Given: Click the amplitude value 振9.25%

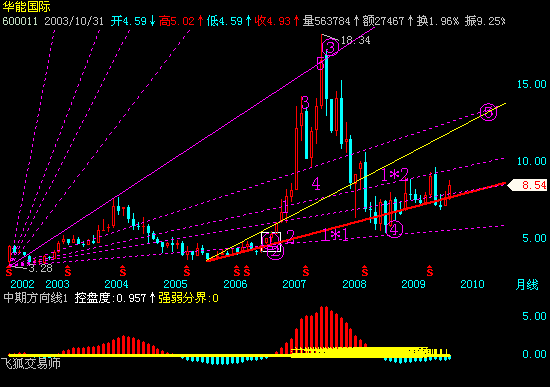Looking at the screenshot, I should [485, 21].
